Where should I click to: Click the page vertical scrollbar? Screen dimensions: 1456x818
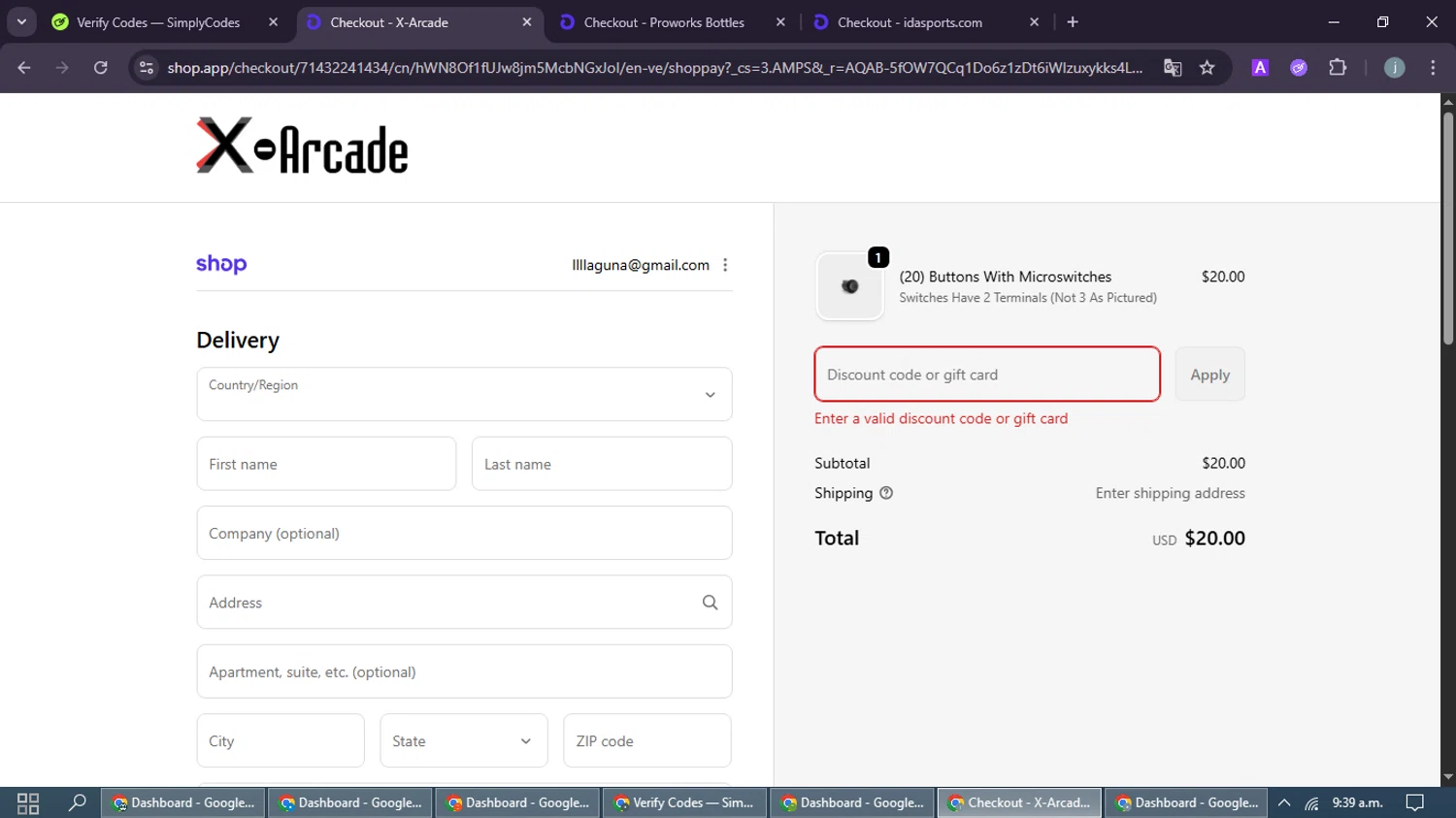click(1448, 228)
